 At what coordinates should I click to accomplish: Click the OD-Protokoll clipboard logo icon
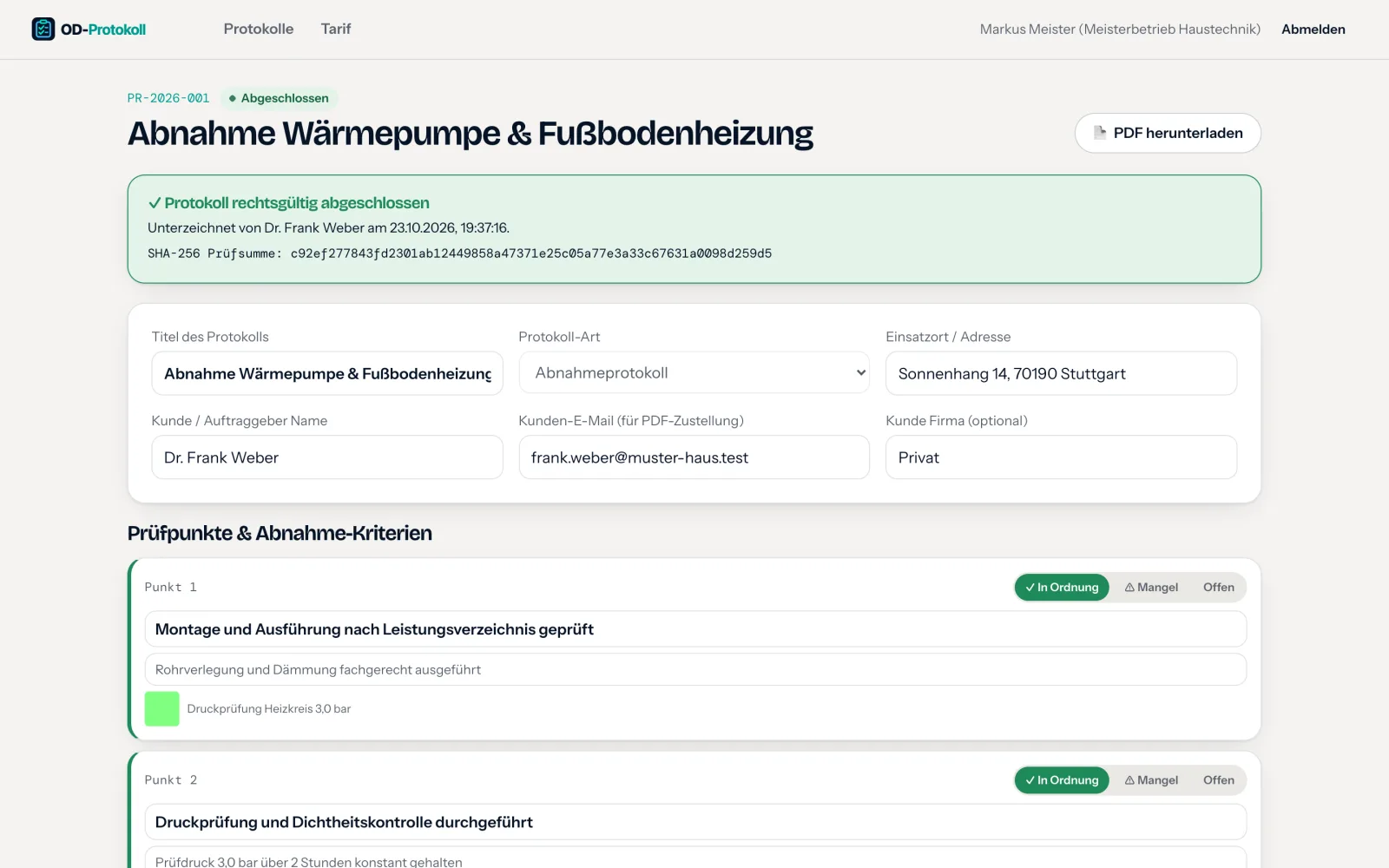click(x=43, y=29)
